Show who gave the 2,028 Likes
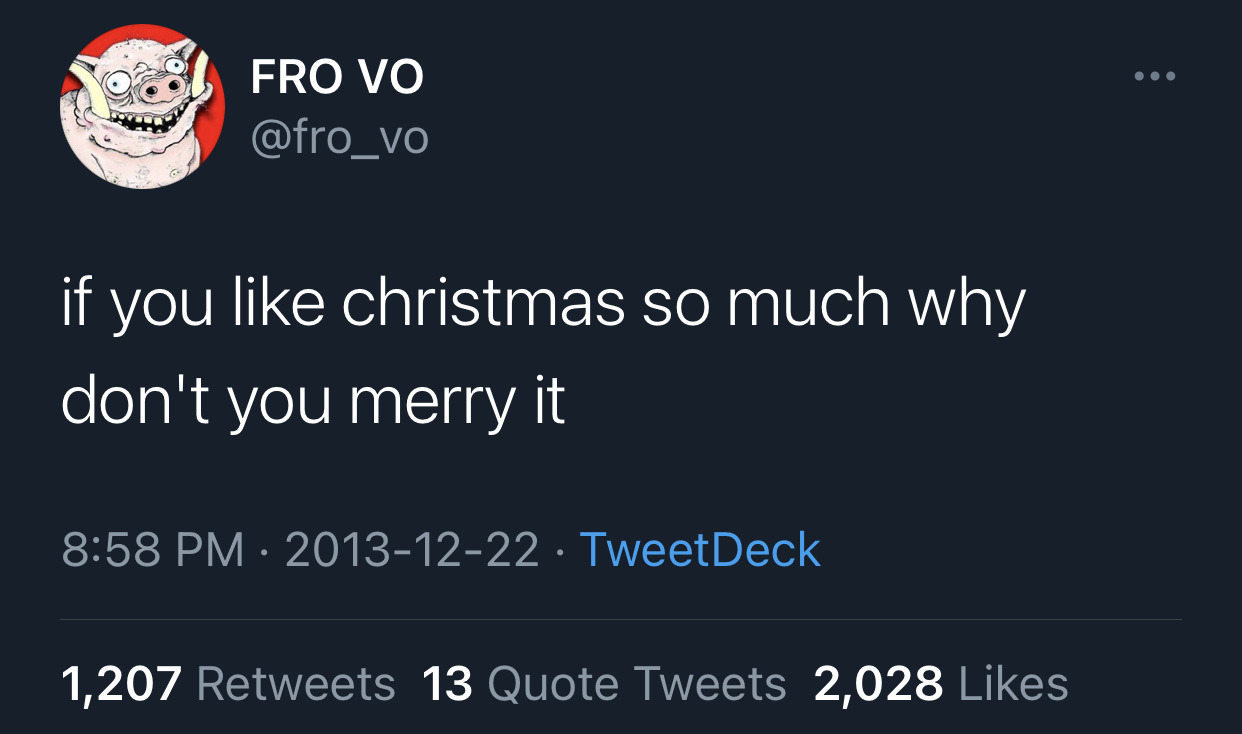Viewport: 1242px width, 734px height. pos(941,684)
